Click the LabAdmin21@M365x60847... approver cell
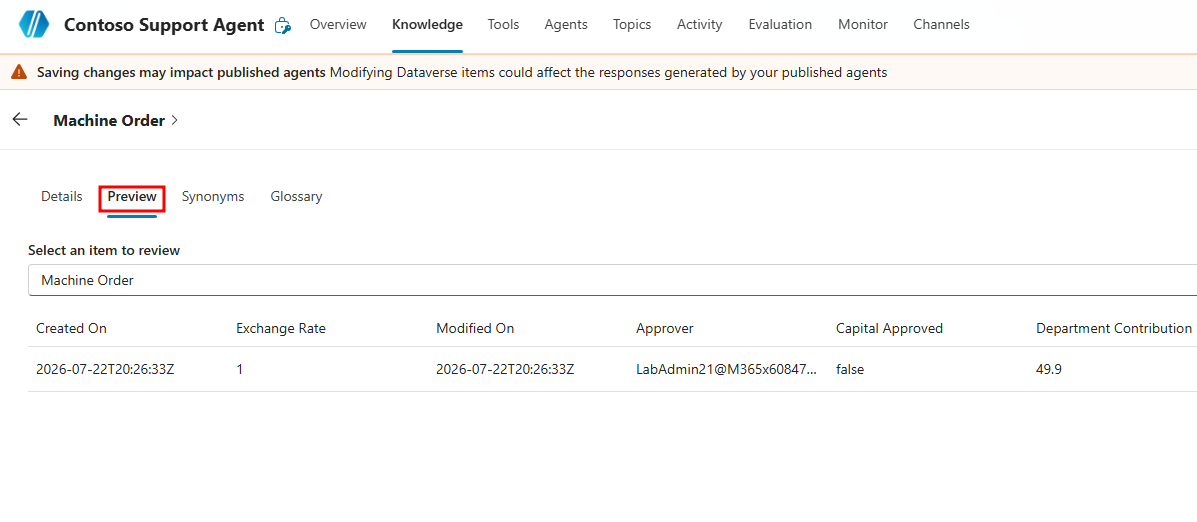1197x522 pixels. pos(727,369)
